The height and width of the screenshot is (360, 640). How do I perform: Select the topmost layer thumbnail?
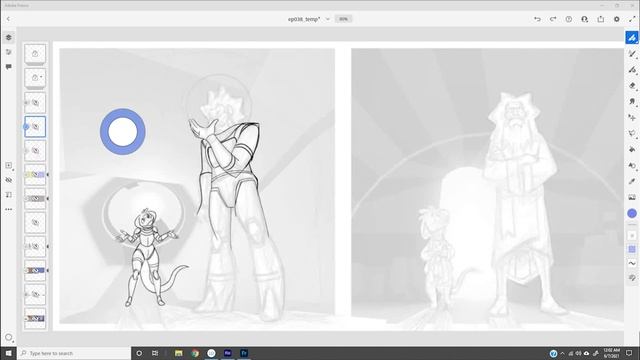click(x=35, y=54)
